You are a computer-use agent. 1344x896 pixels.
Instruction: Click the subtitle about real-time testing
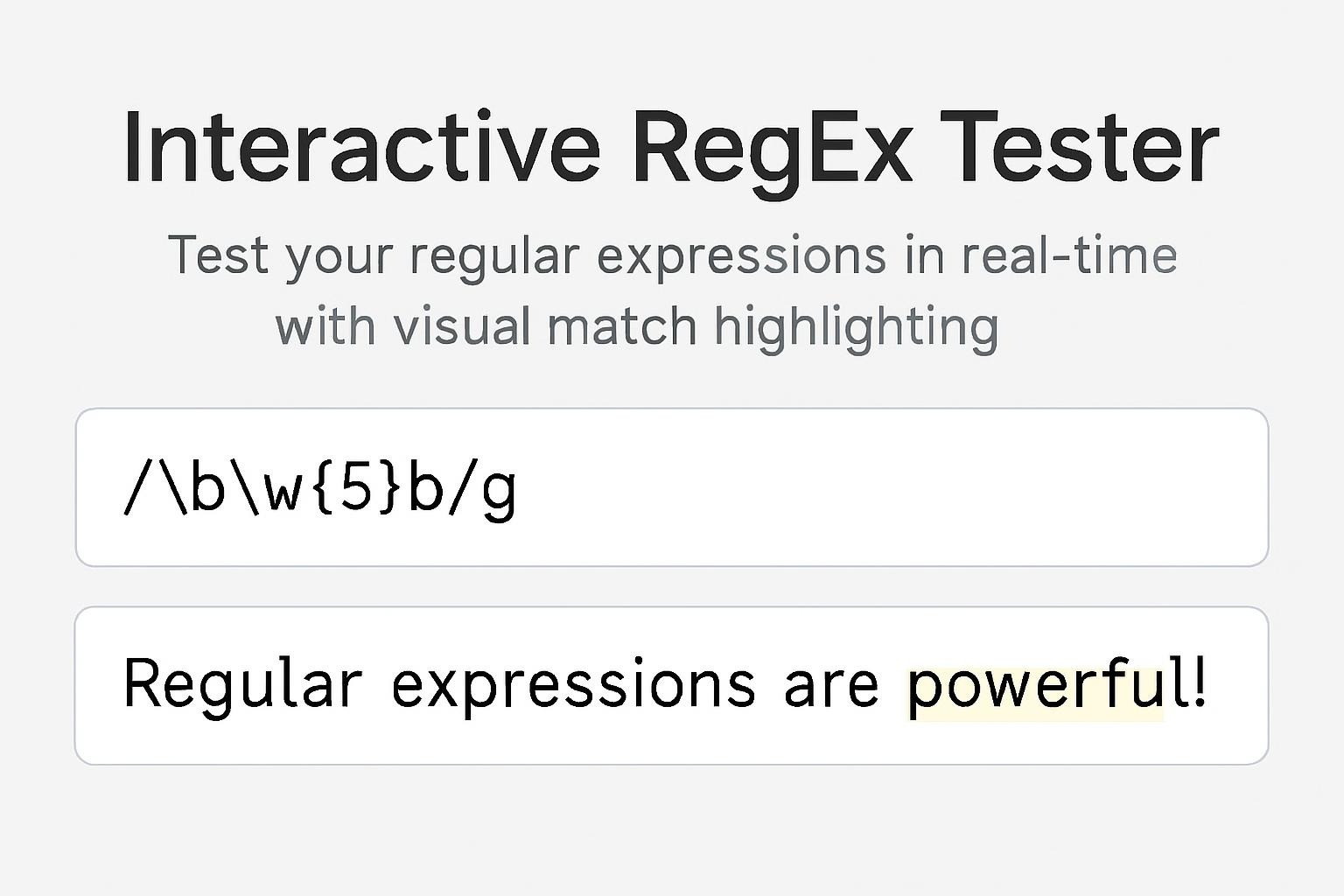point(670,255)
